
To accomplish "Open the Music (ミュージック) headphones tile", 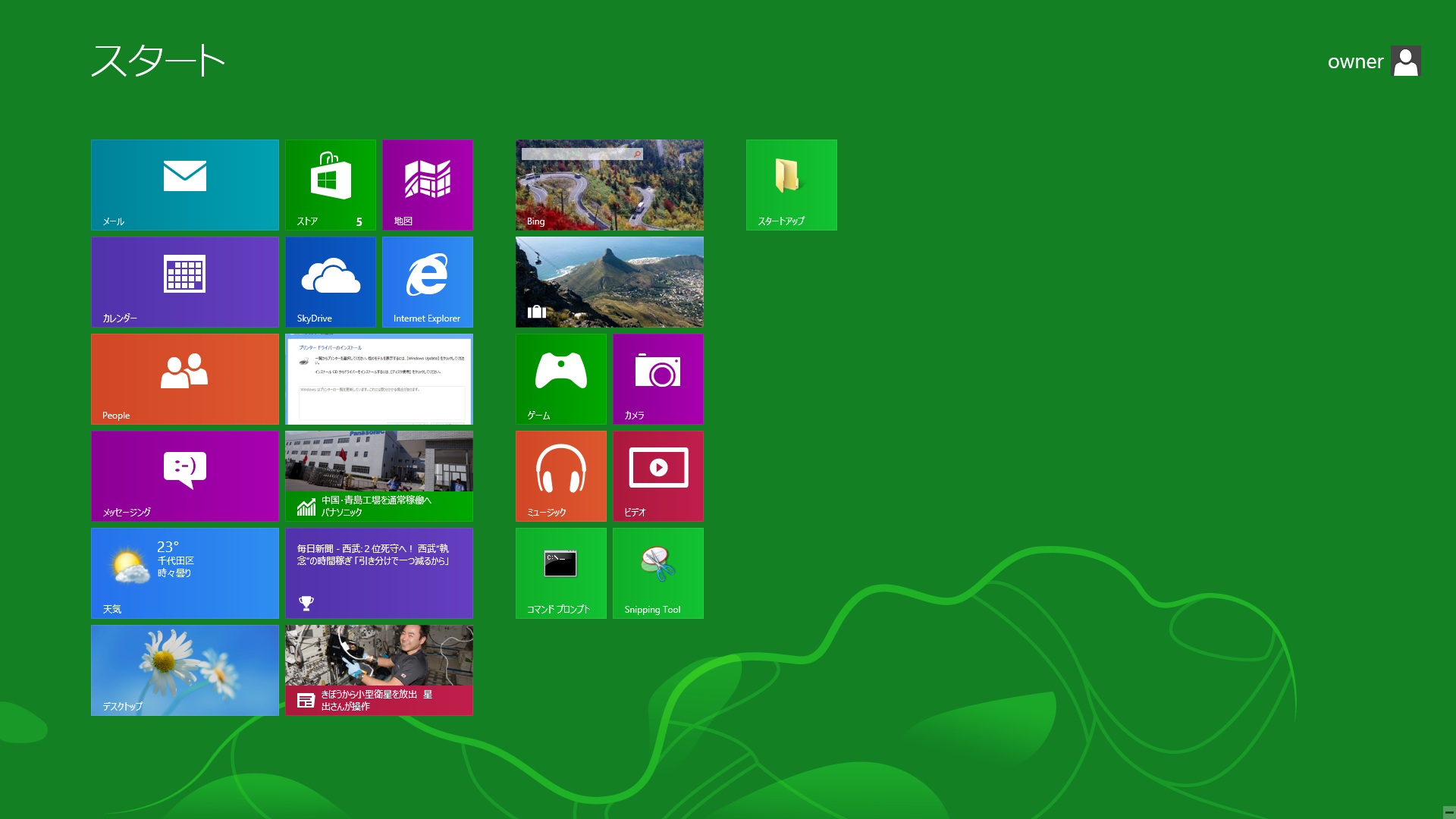I will pyautogui.click(x=560, y=475).
